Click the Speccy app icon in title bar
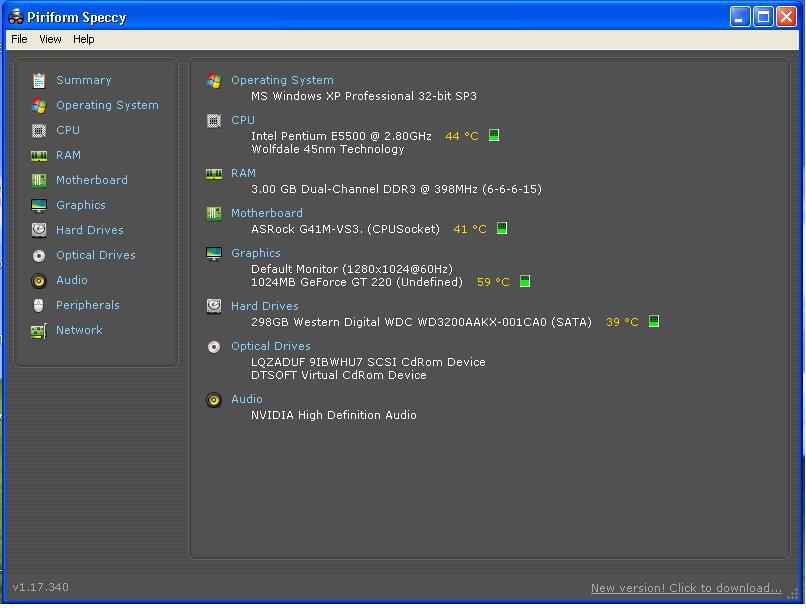The height and width of the screenshot is (610, 806). point(16,17)
